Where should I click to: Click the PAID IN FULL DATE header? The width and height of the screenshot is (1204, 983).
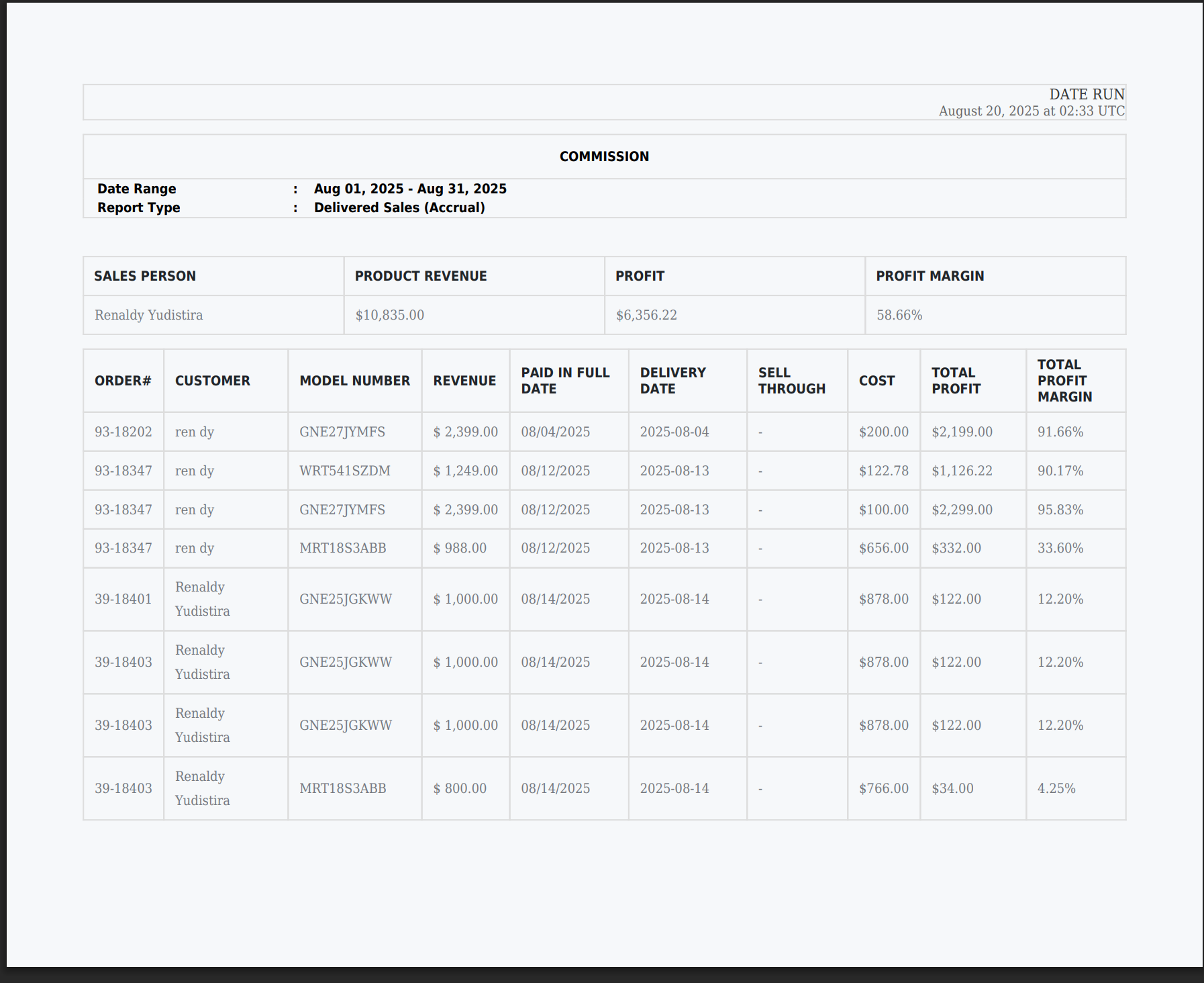(565, 381)
